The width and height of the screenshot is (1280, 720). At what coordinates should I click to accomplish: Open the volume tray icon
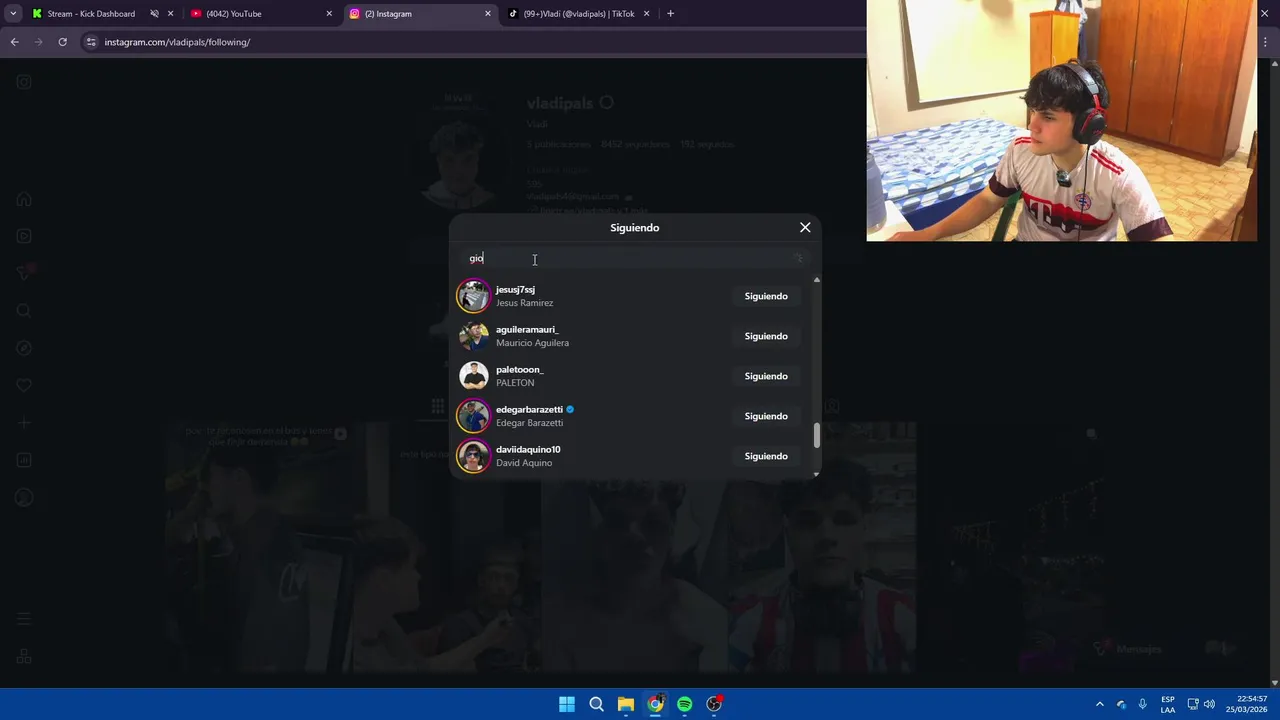pyautogui.click(x=1210, y=704)
